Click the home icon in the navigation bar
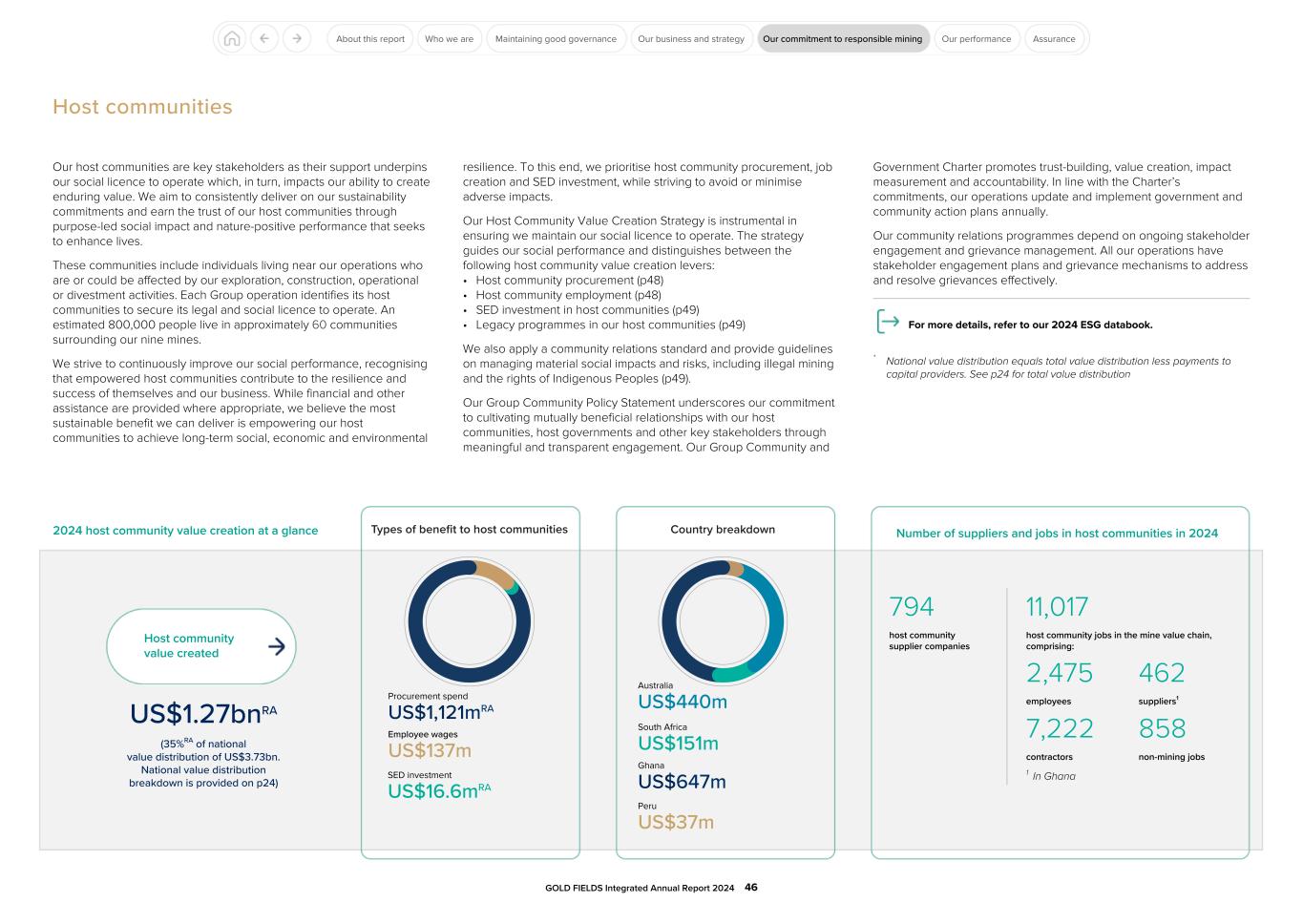 tap(230, 38)
